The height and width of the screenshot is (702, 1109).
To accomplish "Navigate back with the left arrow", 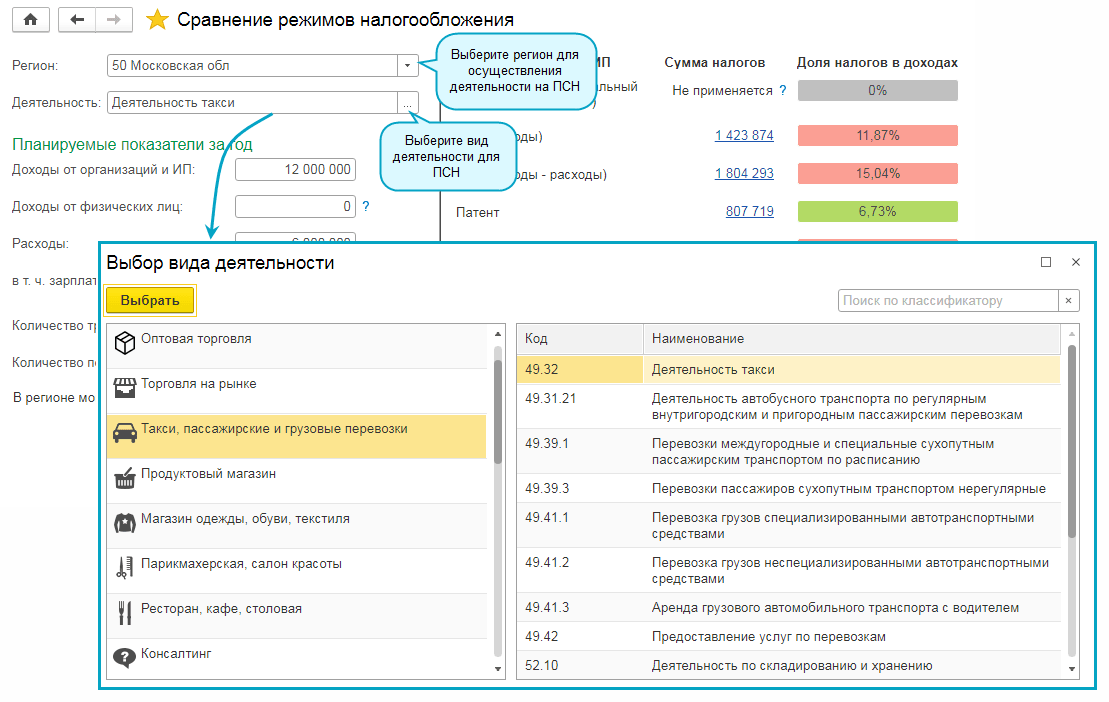I will [x=77, y=20].
